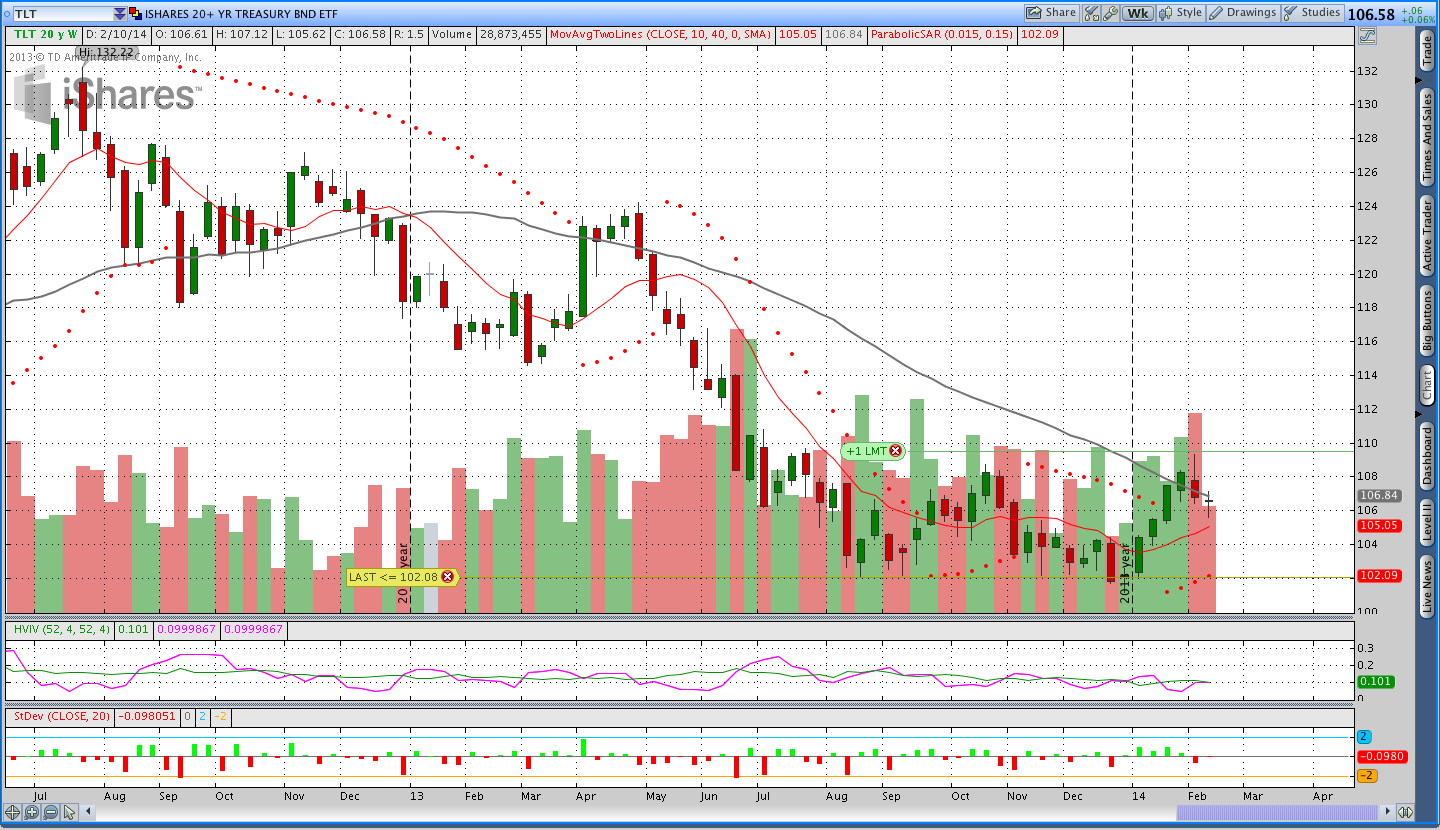
Task: Click the 106.84 price axis bubble
Action: point(1379,495)
